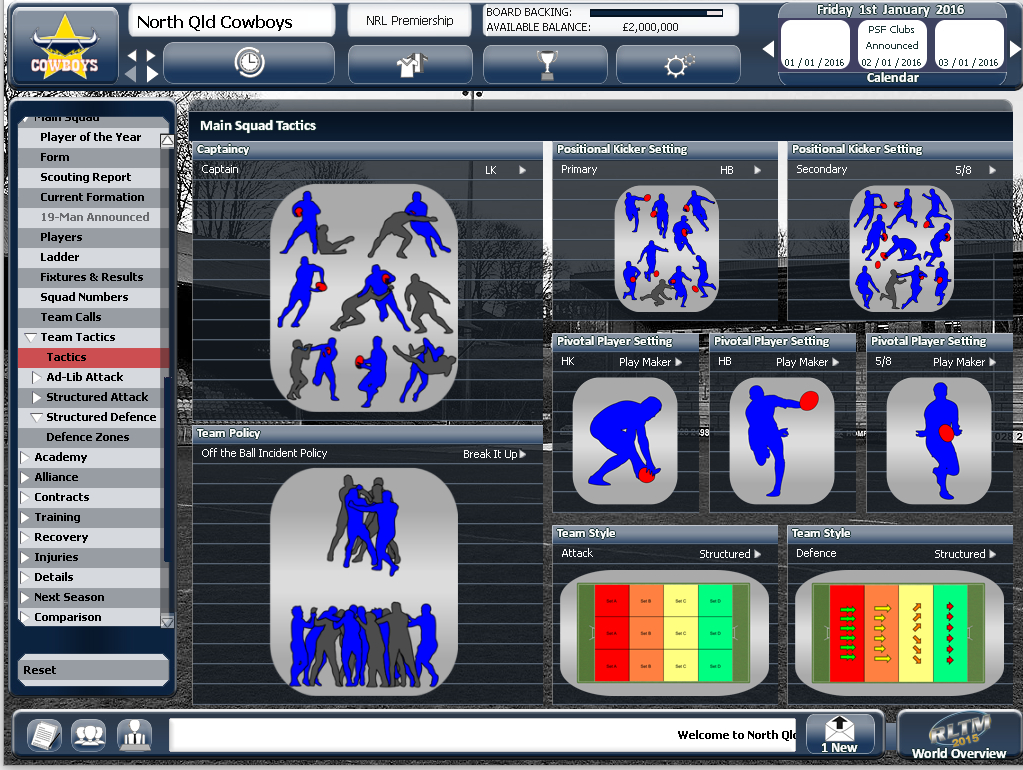Click the settings gear icon in the toolbar
Screen dimensions: 1023x770
(x=678, y=62)
